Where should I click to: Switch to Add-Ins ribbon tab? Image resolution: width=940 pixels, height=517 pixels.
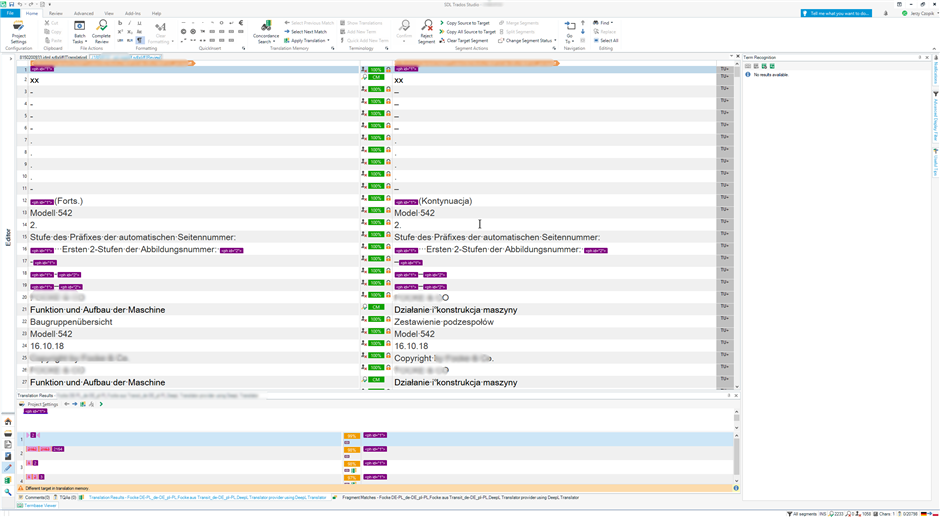132,13
